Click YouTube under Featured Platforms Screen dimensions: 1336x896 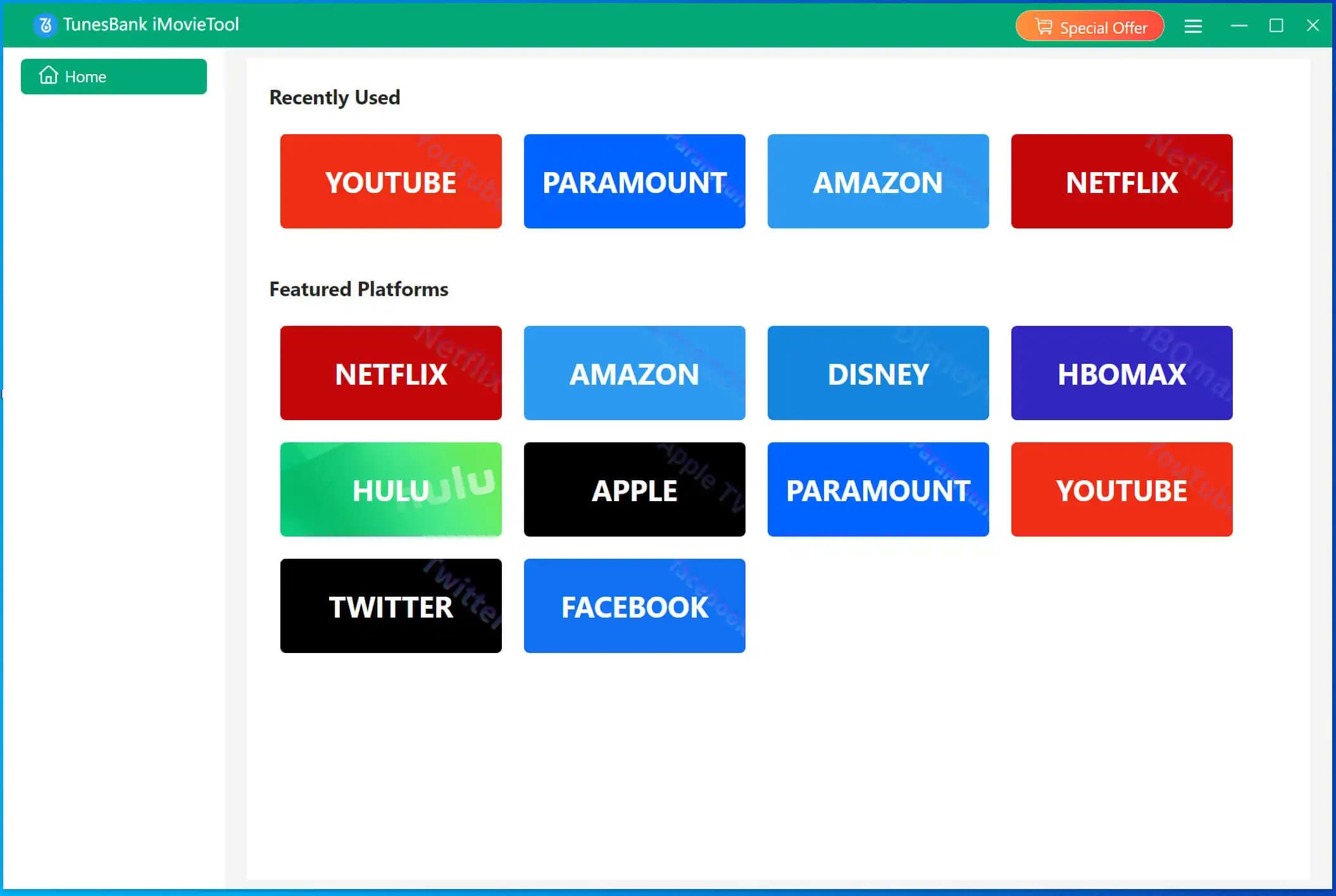coord(1121,489)
